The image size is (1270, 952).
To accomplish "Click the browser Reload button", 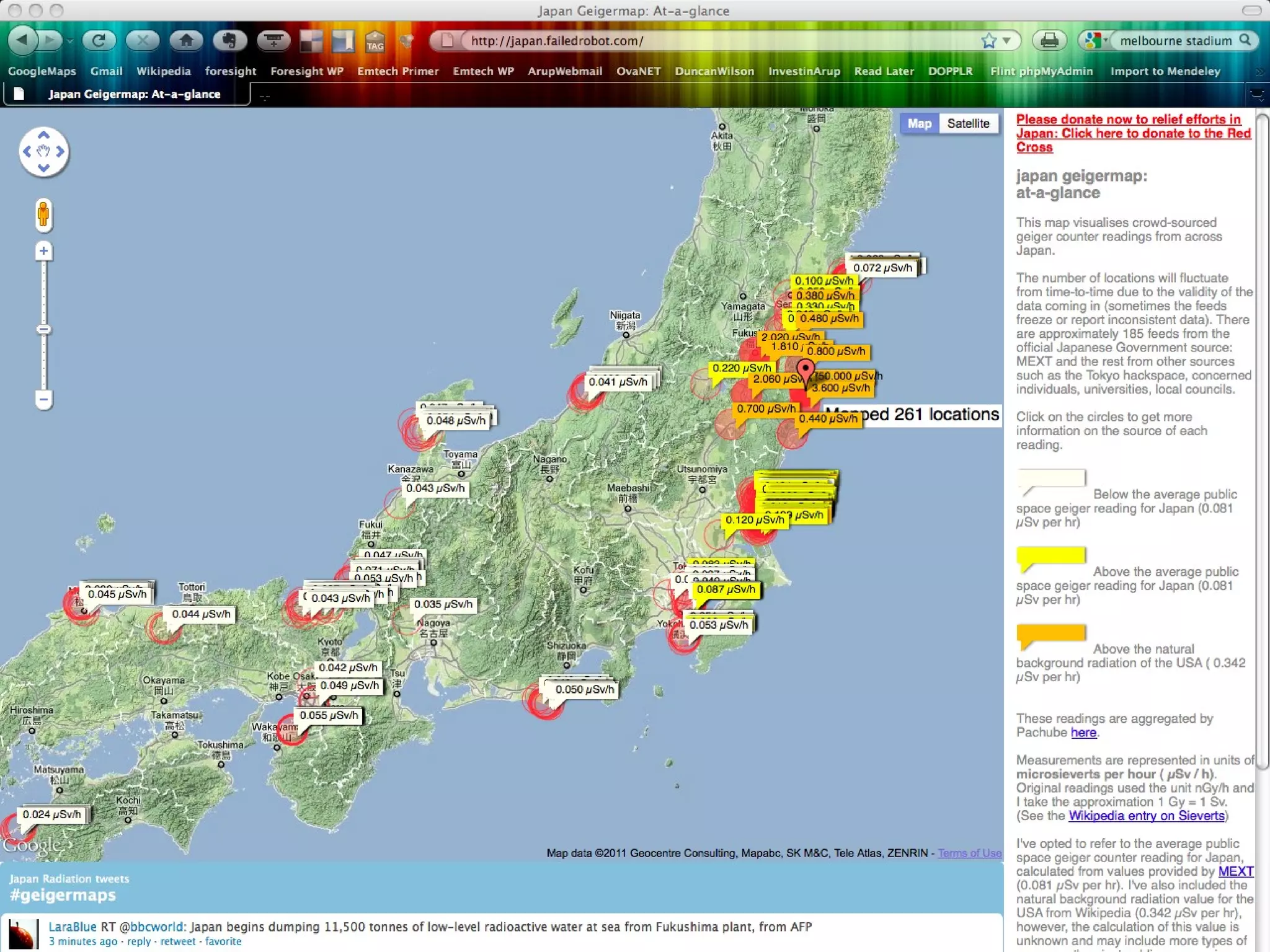I will pos(99,41).
